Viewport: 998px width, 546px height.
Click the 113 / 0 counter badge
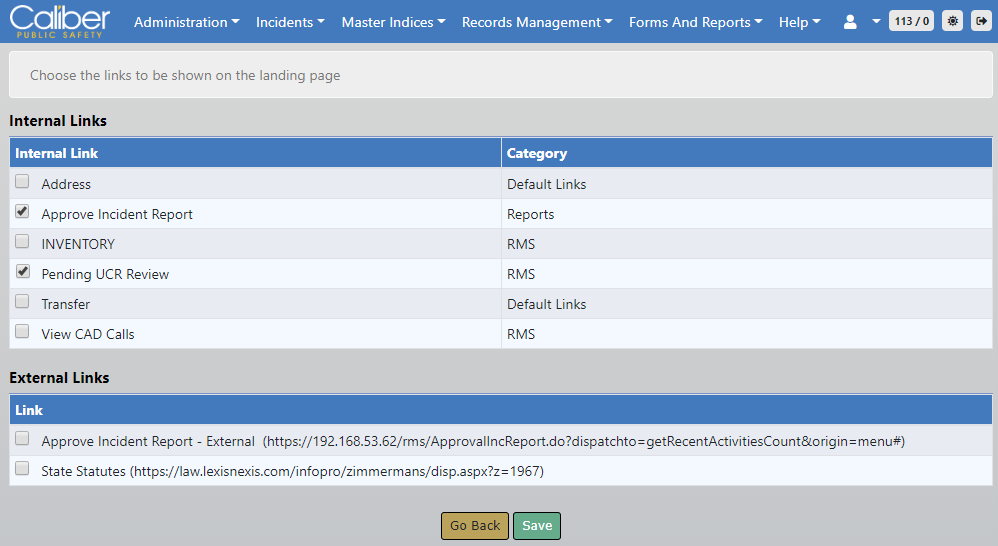pyautogui.click(x=911, y=21)
